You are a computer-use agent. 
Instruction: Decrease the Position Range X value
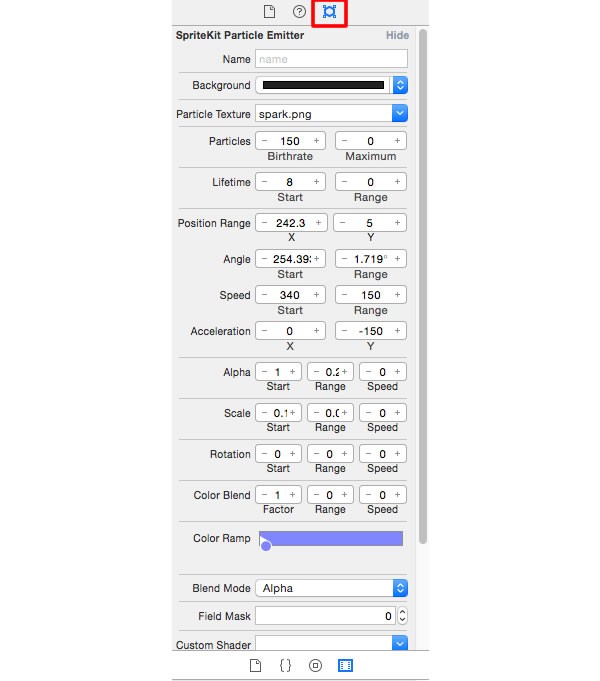coord(264,222)
